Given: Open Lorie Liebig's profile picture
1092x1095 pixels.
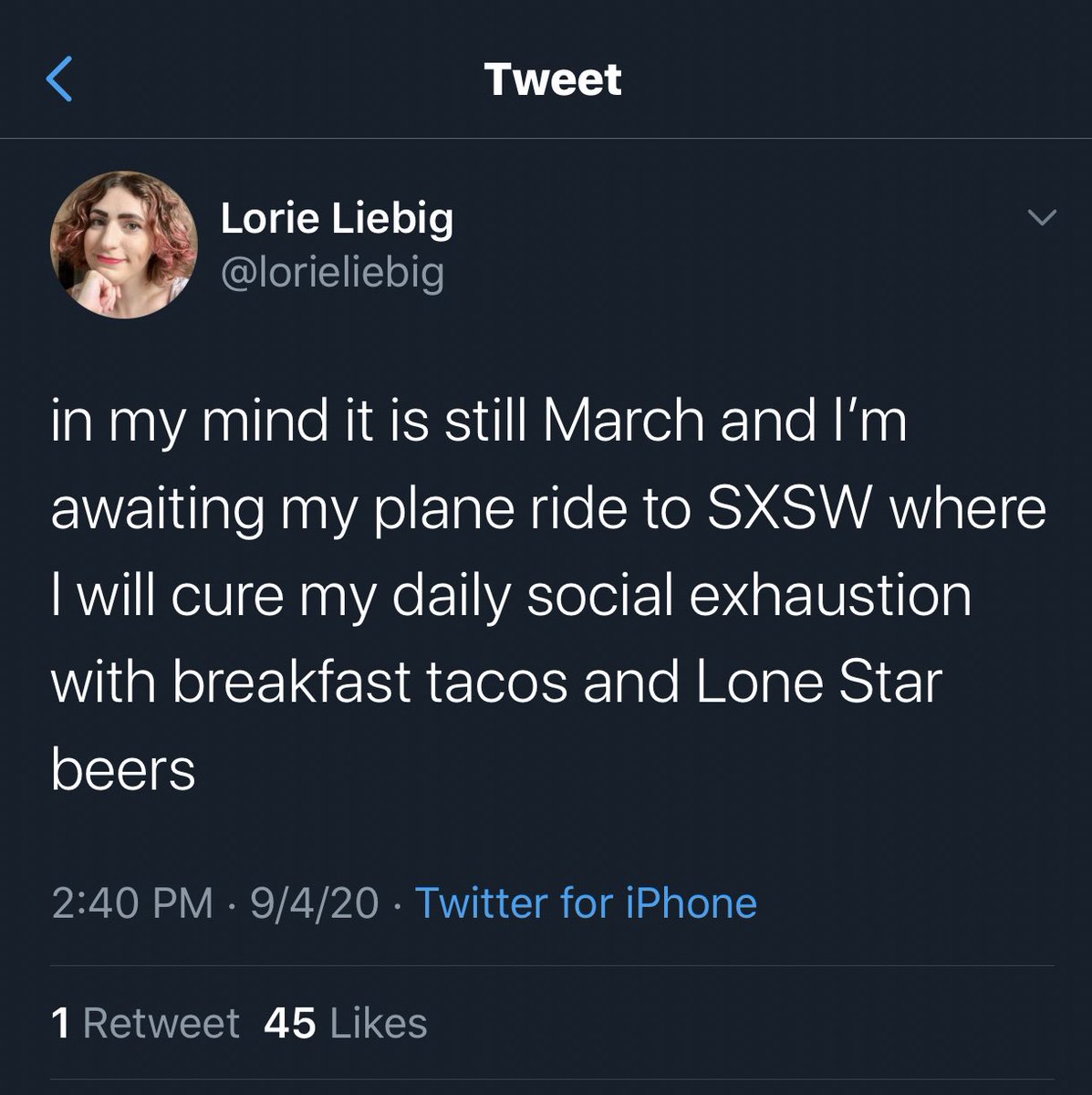Looking at the screenshot, I should click(124, 245).
